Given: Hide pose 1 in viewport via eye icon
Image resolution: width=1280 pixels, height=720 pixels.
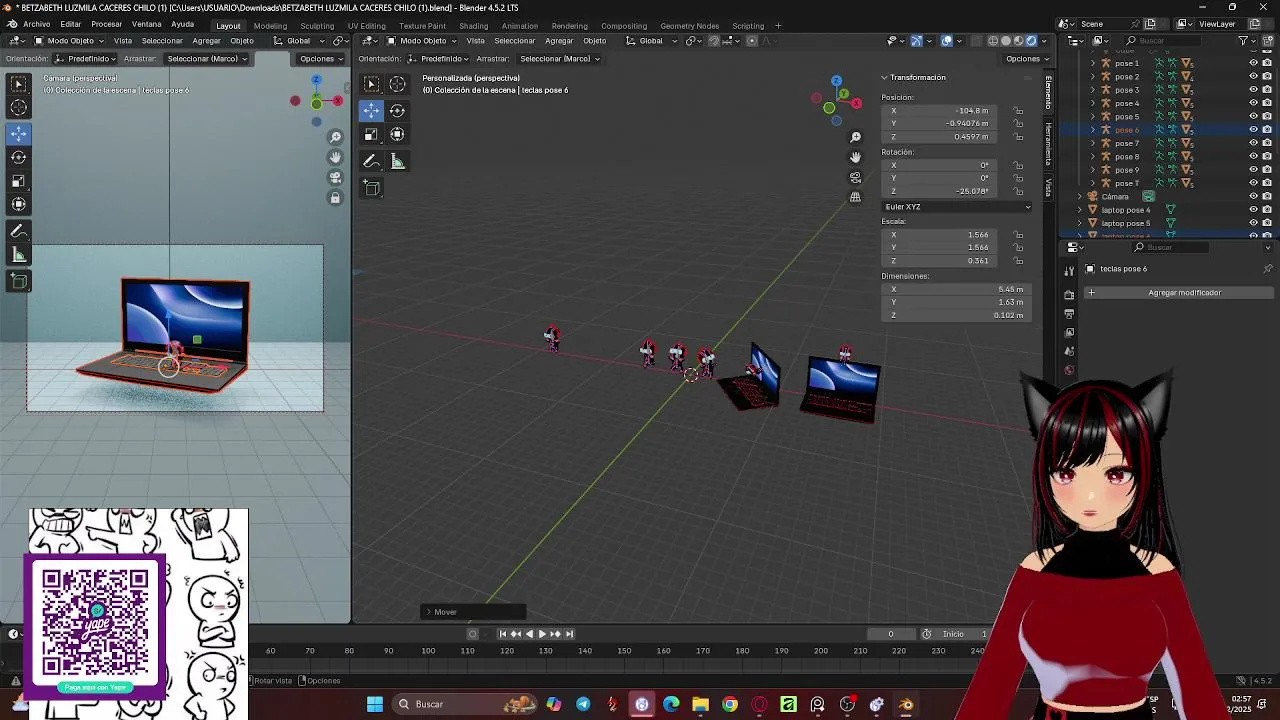Looking at the screenshot, I should [1253, 63].
